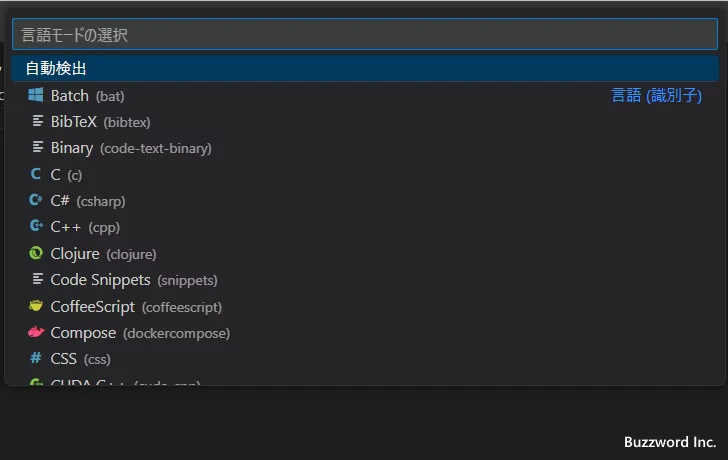Image resolution: width=728 pixels, height=460 pixels.
Task: Pick Binary (code-text-binary) from the list
Action: click(365, 148)
